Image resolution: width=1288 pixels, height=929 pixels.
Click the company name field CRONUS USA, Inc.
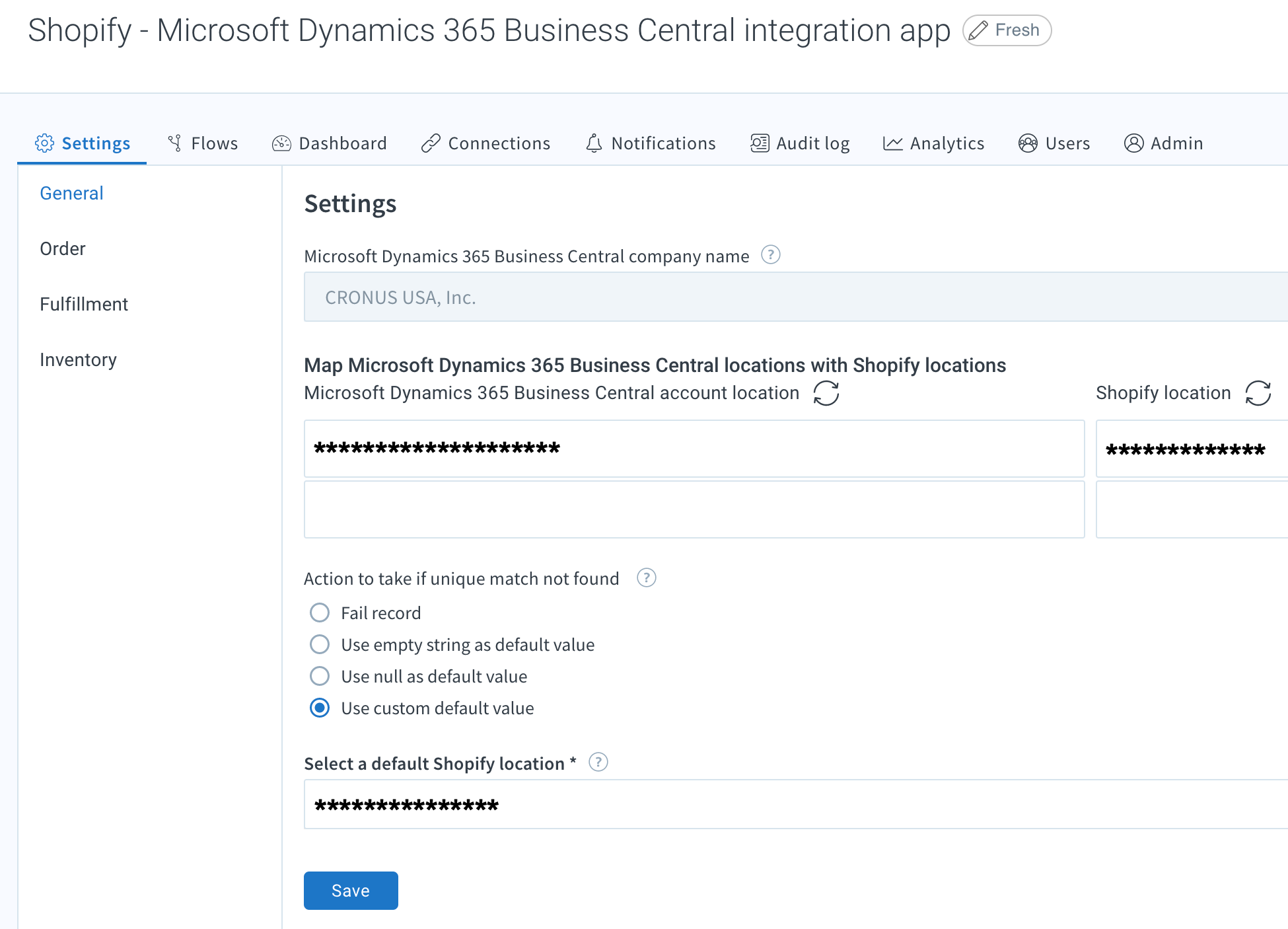coord(796,297)
